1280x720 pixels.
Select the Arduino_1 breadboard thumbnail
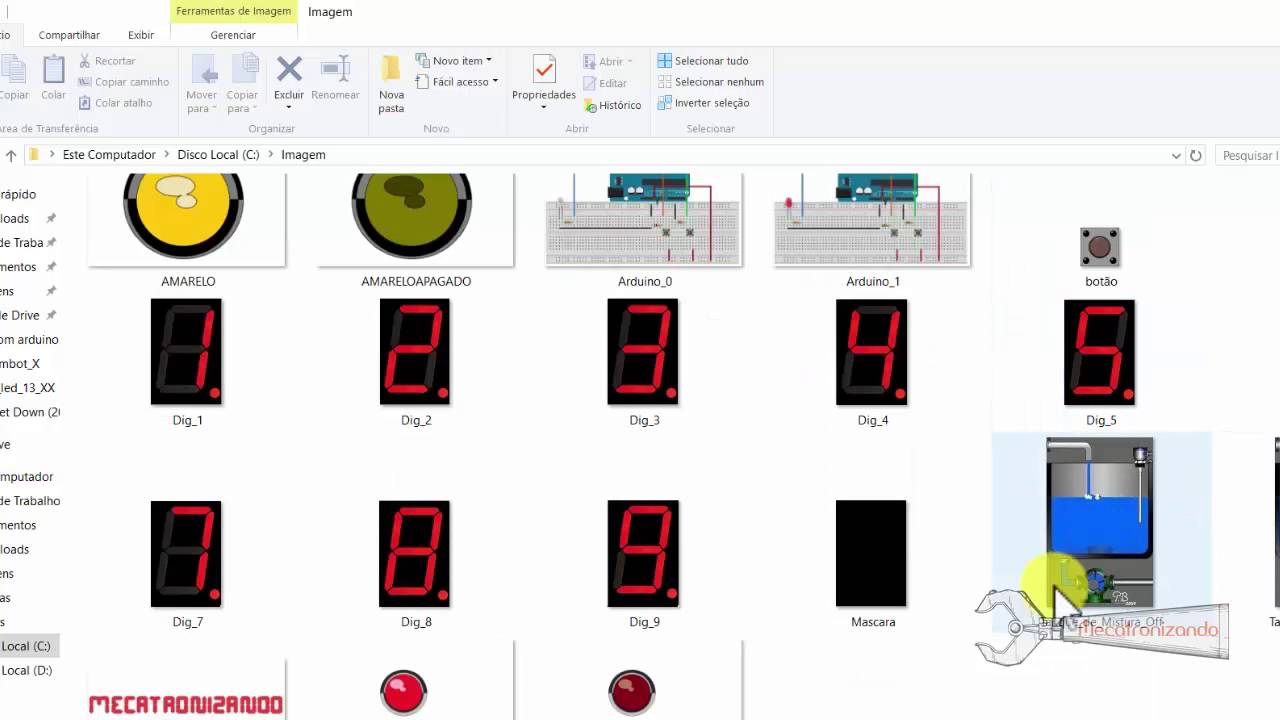click(x=872, y=219)
